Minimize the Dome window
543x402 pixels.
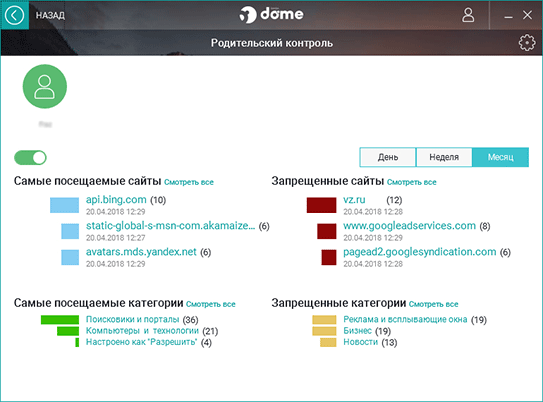click(508, 16)
